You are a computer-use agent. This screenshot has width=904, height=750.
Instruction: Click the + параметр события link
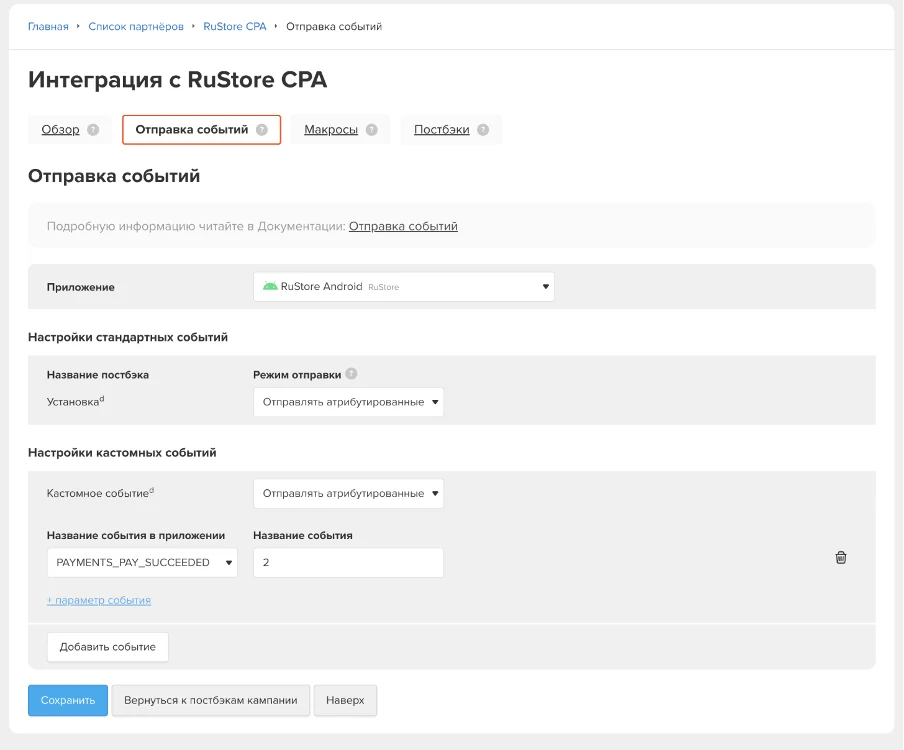click(99, 600)
